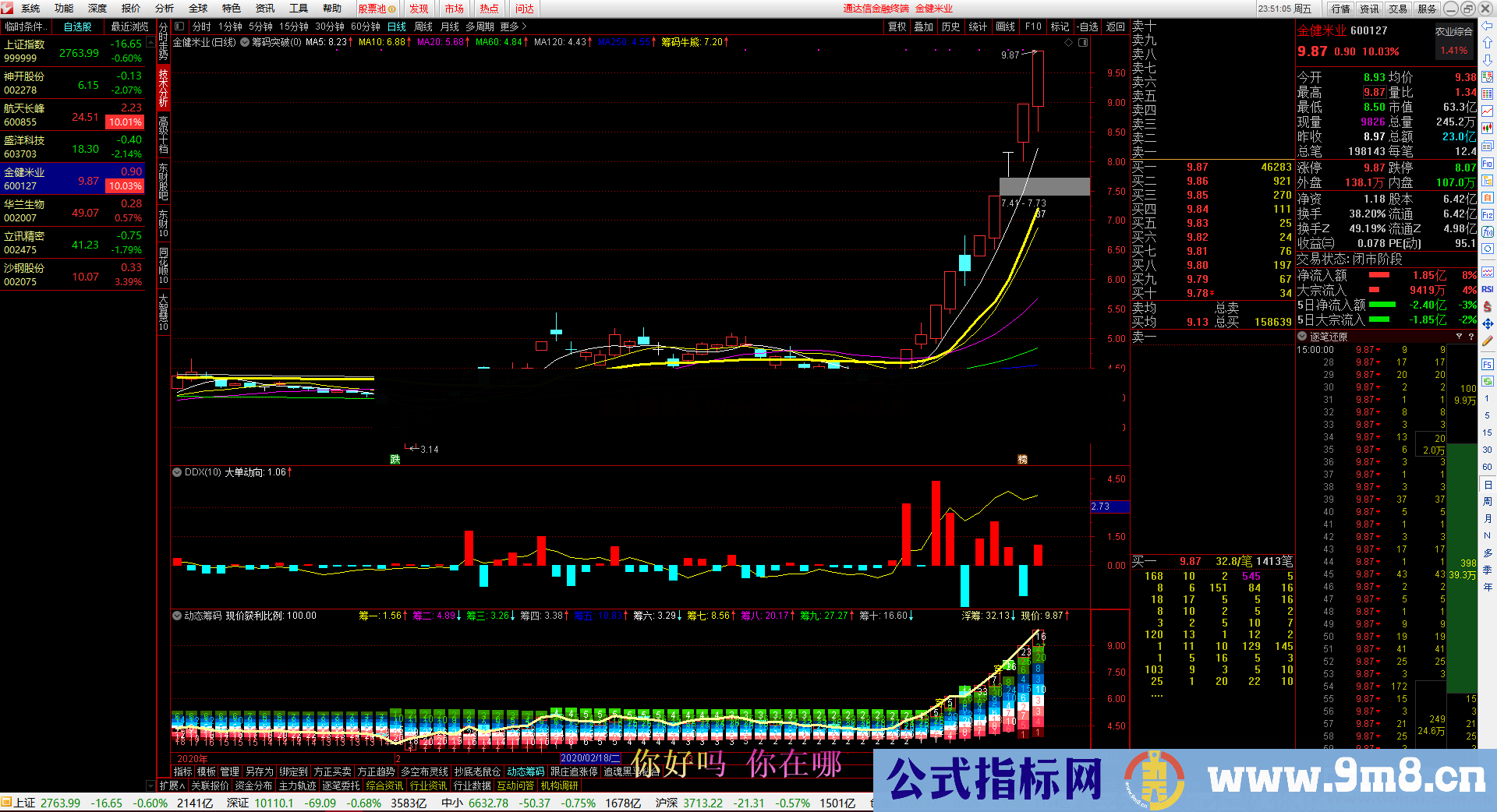
Task: Click the F10 company info icon in right toolbar
Action: click(1488, 163)
